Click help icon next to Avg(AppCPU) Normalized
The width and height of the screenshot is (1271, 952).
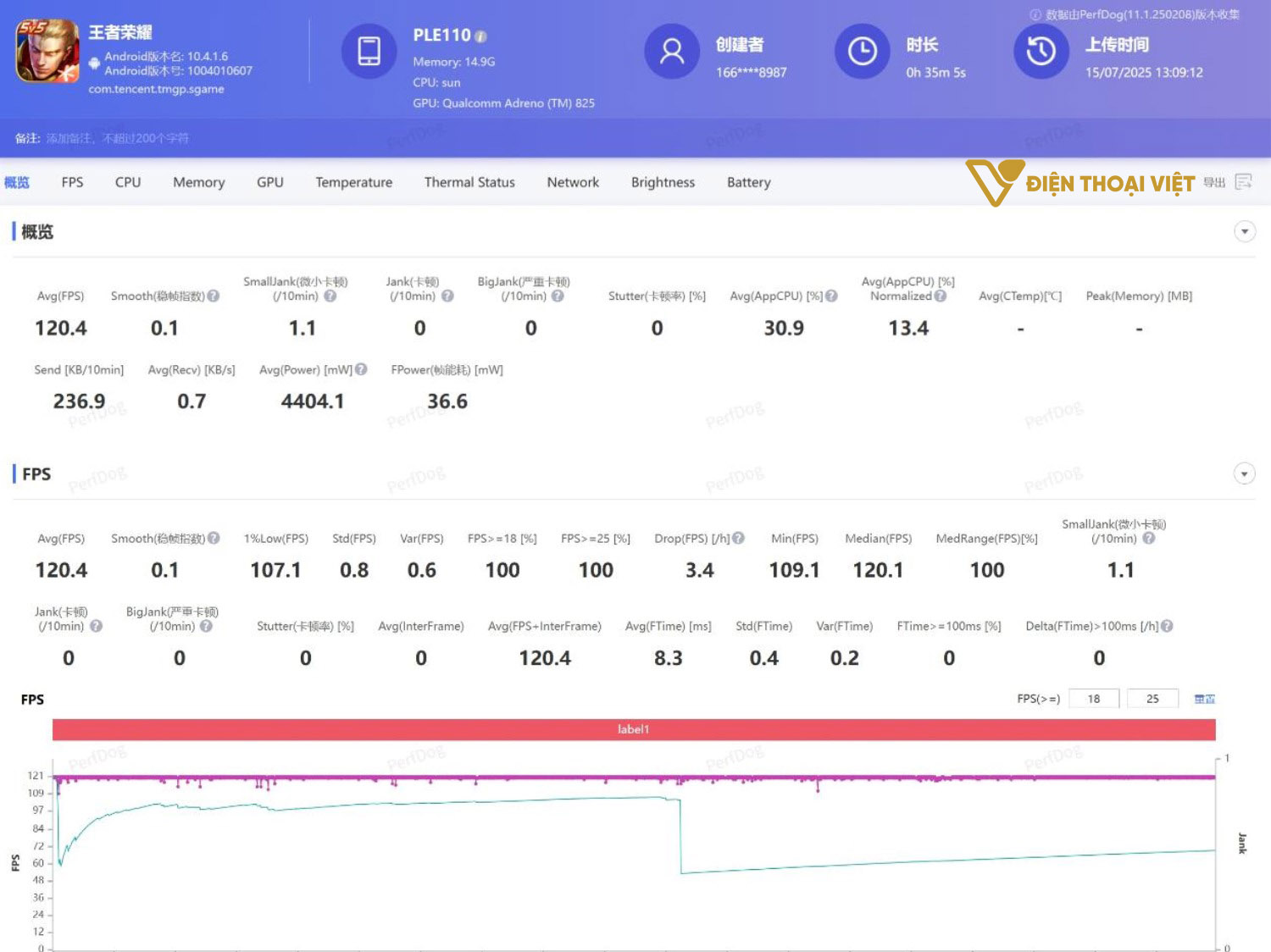click(x=941, y=296)
